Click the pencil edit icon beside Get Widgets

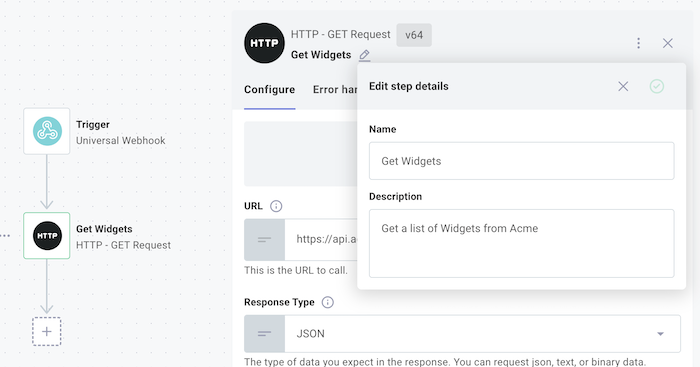(x=365, y=55)
